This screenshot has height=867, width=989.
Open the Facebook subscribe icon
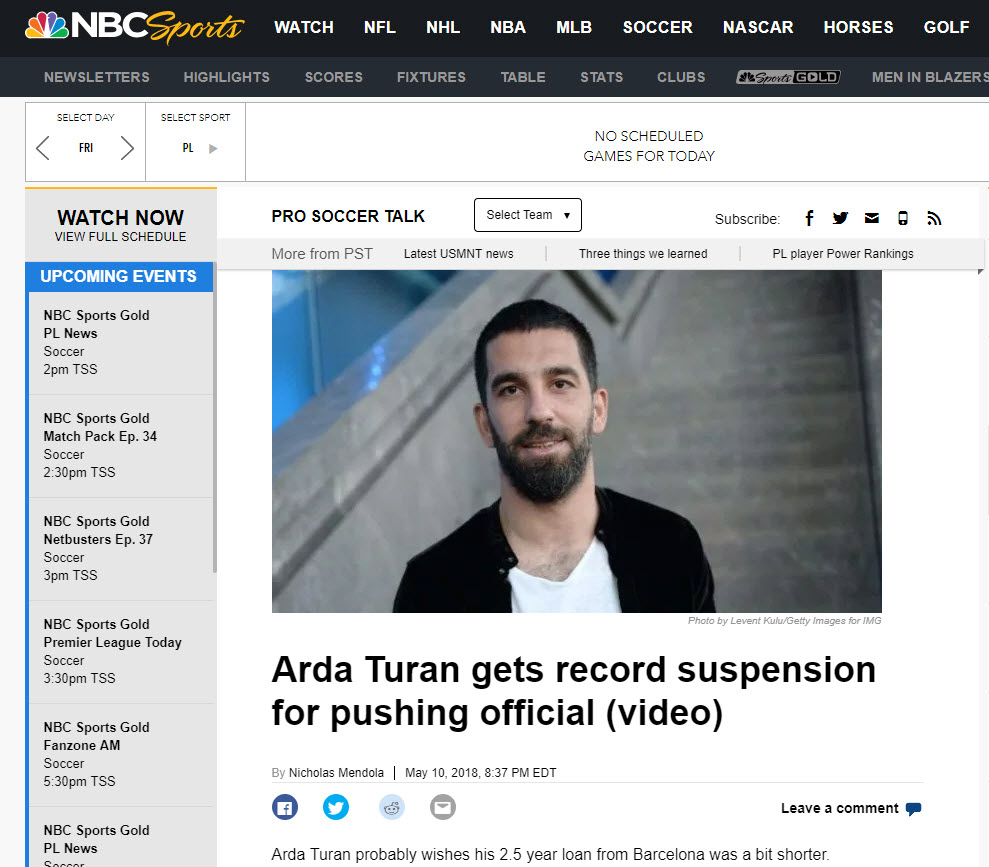[809, 218]
